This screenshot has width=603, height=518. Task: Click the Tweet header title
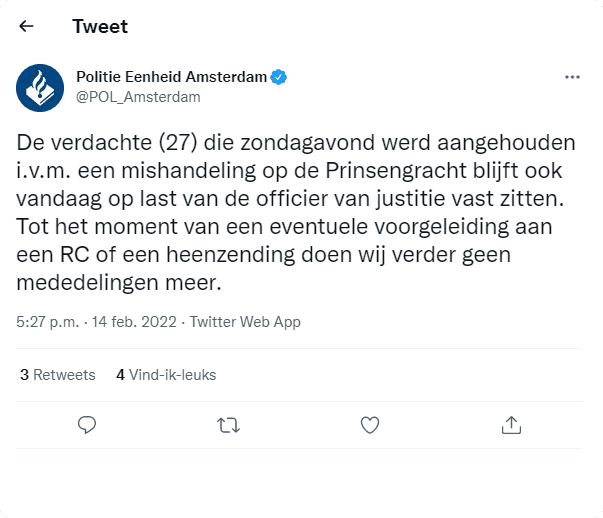coord(100,27)
